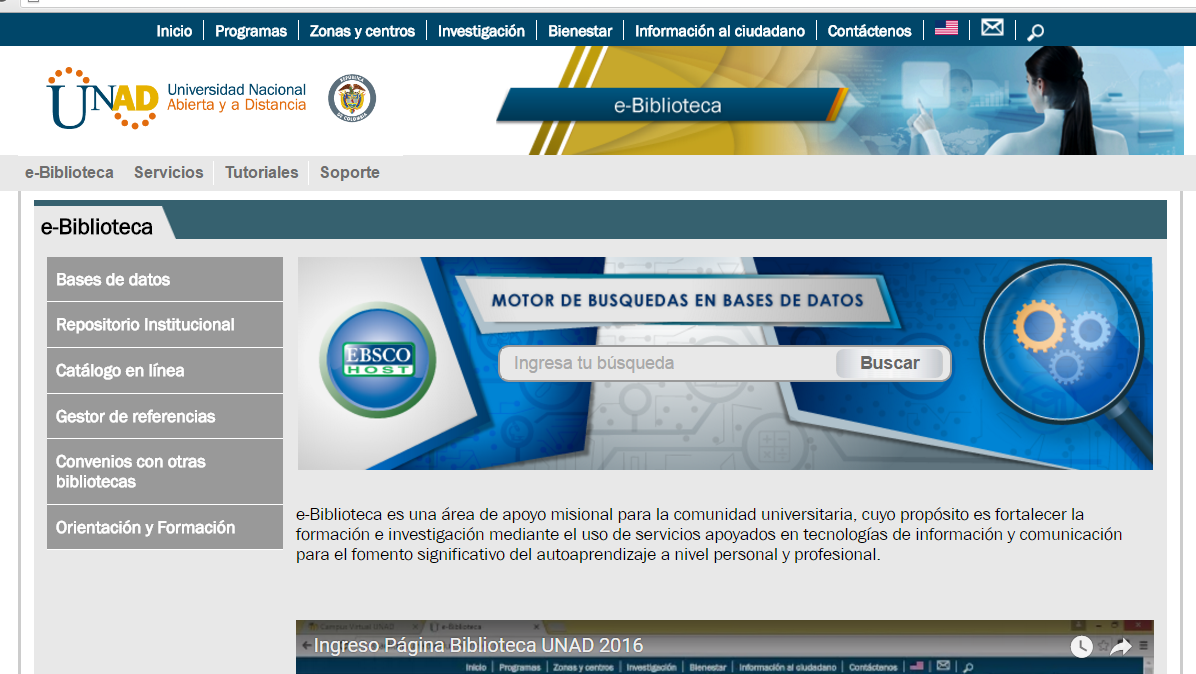This screenshot has width=1196, height=674.
Task: Open the EBSCO Host logo
Action: pyautogui.click(x=378, y=360)
